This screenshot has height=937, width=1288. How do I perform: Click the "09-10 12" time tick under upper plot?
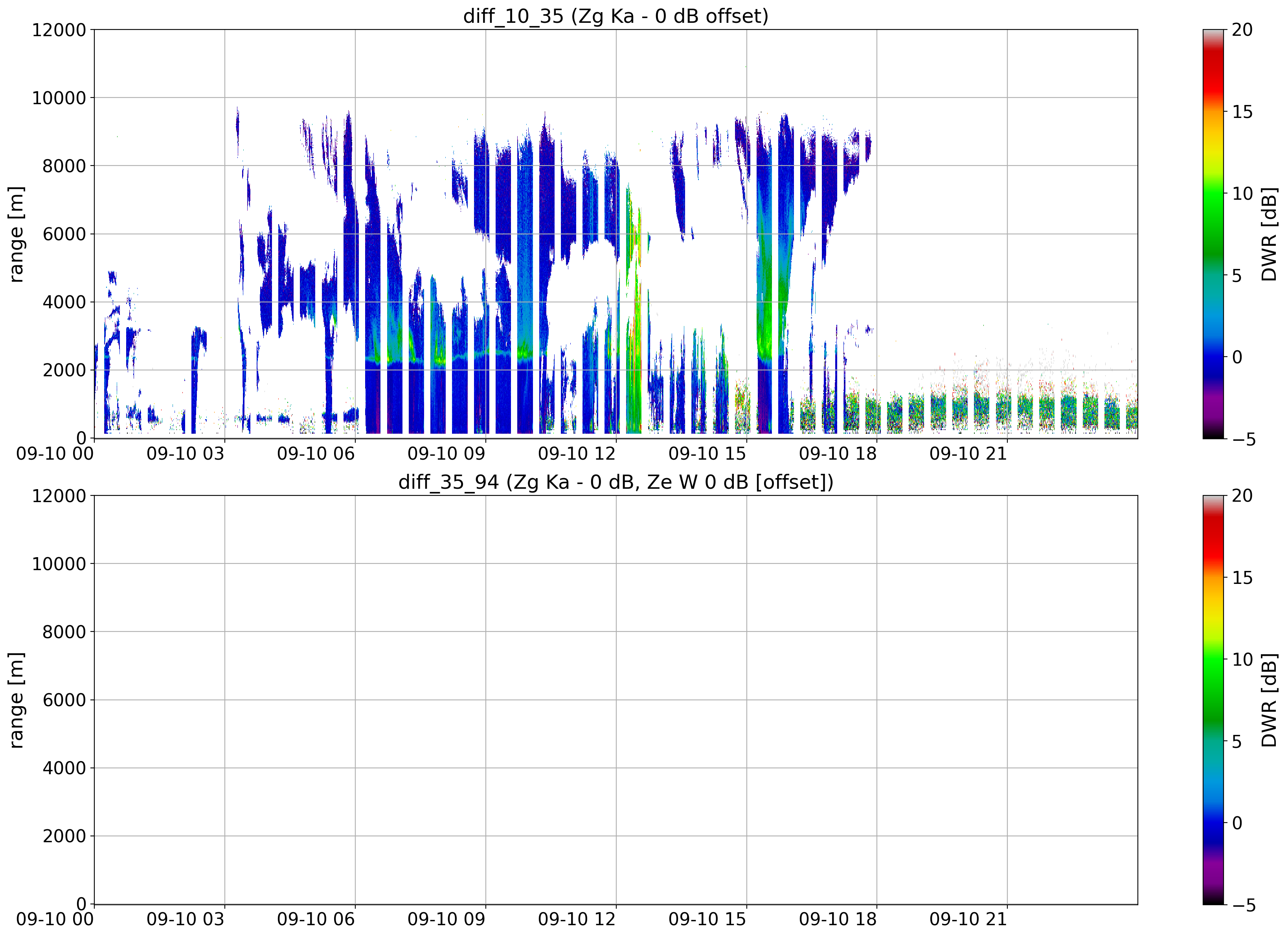pyautogui.click(x=577, y=453)
